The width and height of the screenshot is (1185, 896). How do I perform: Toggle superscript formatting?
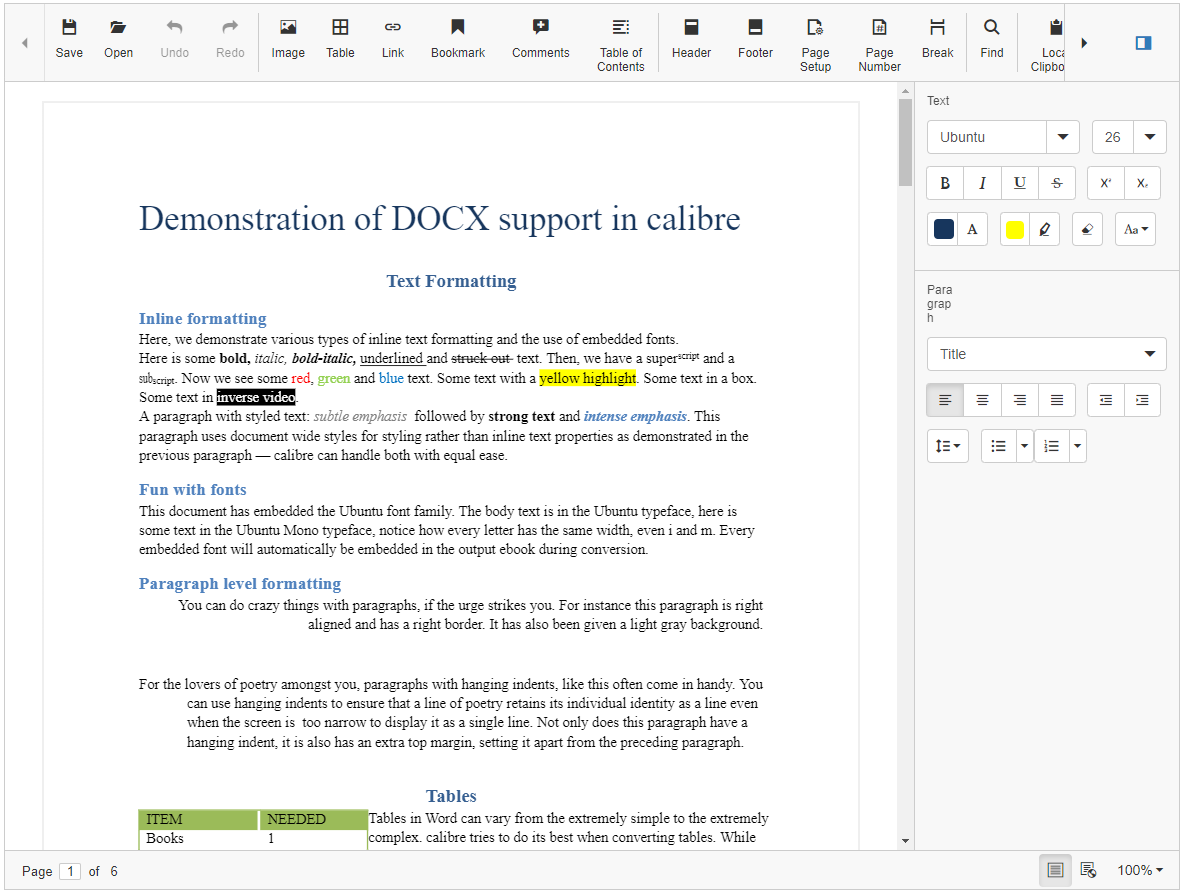1105,183
